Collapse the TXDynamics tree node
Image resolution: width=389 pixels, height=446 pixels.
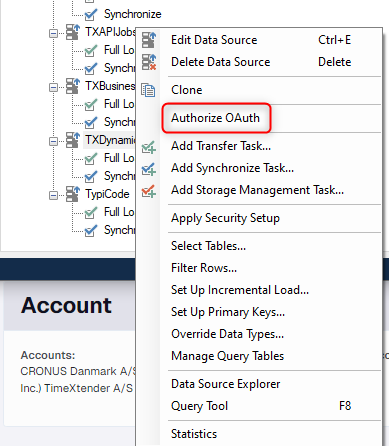pos(53,142)
